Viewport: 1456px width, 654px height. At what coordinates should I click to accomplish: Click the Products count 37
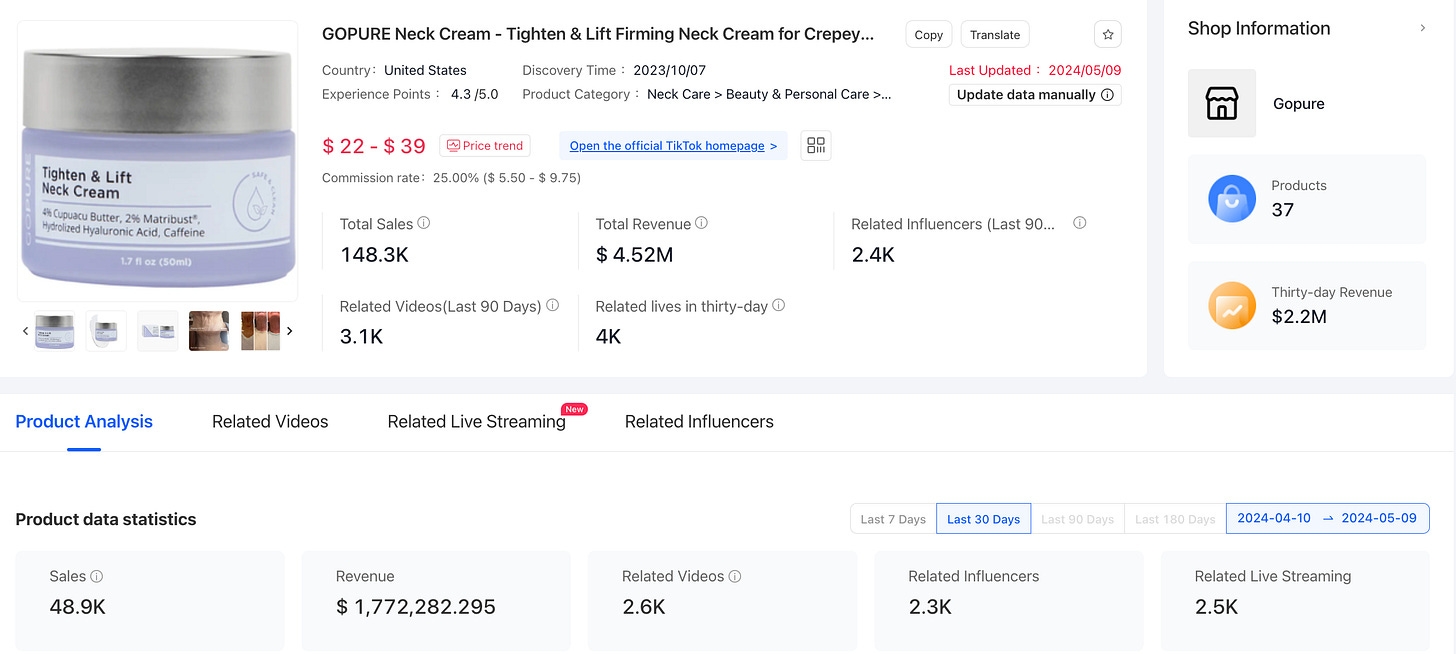[1282, 210]
